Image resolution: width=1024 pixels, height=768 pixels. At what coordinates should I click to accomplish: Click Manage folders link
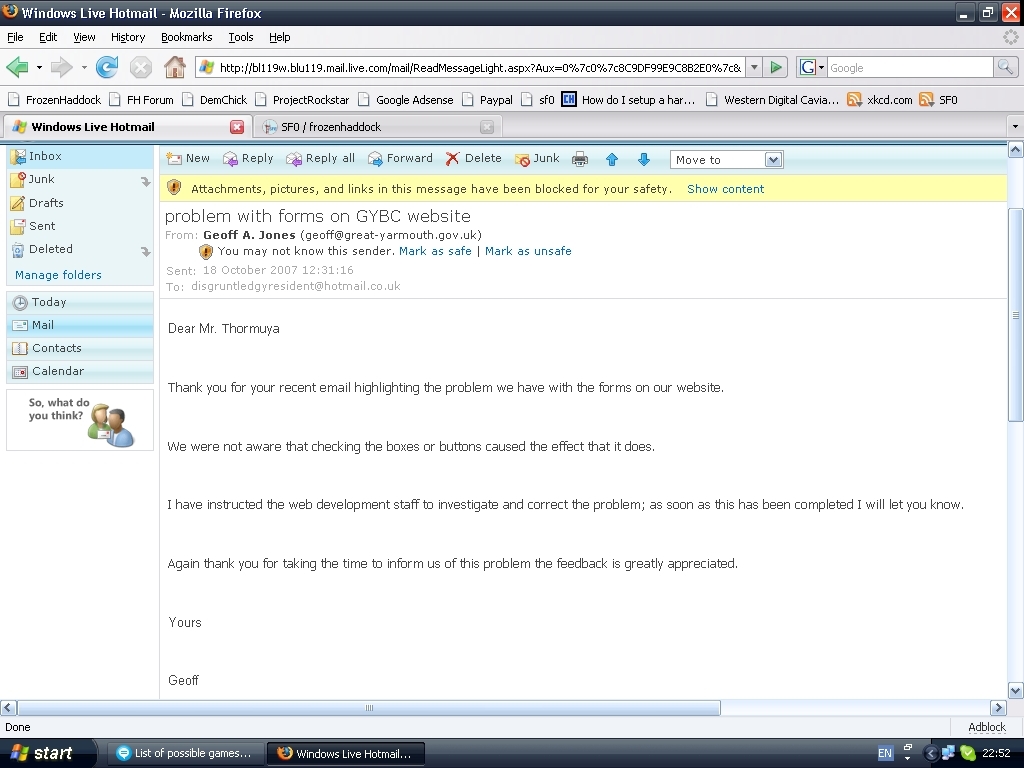point(58,275)
